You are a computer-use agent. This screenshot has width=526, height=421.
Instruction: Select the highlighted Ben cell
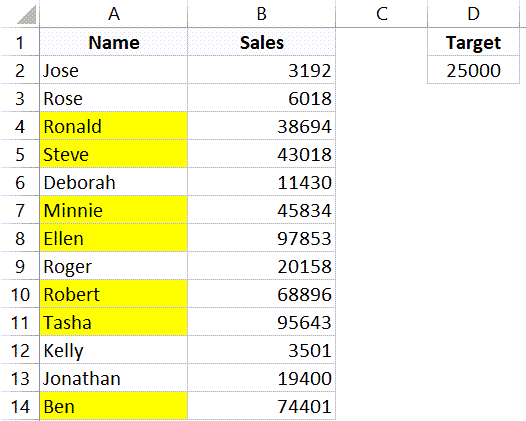click(114, 406)
